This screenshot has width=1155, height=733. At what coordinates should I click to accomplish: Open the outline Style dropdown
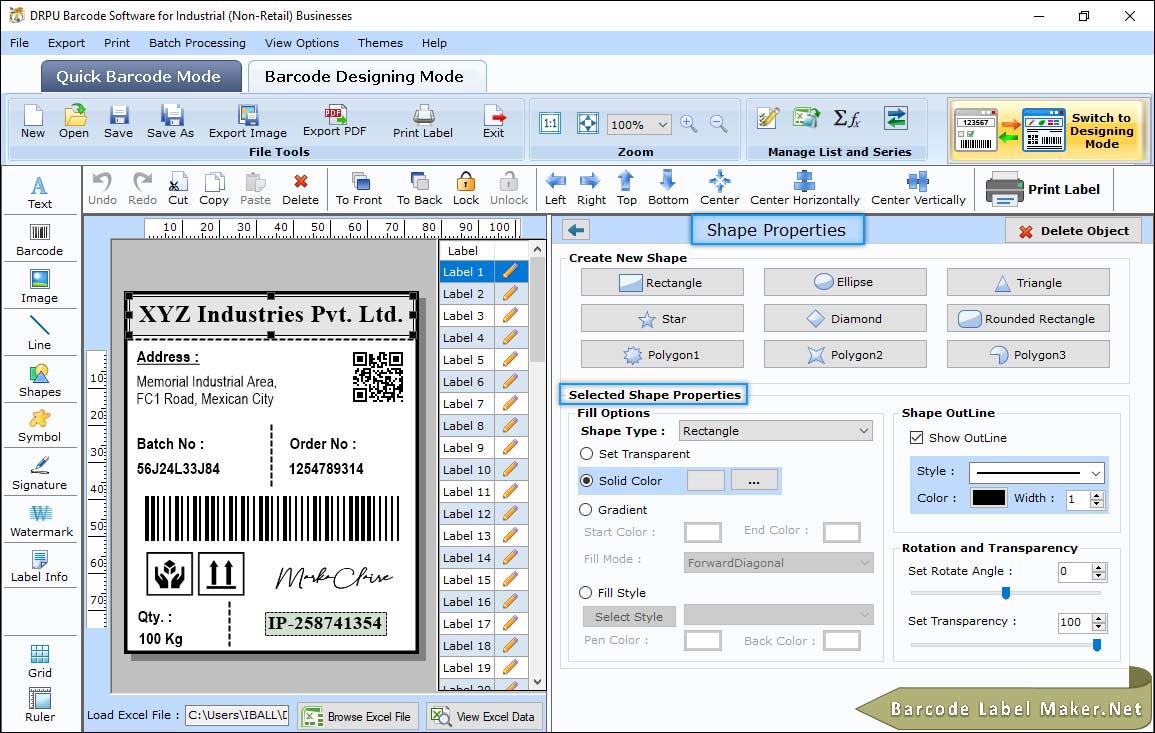pyautogui.click(x=1037, y=473)
